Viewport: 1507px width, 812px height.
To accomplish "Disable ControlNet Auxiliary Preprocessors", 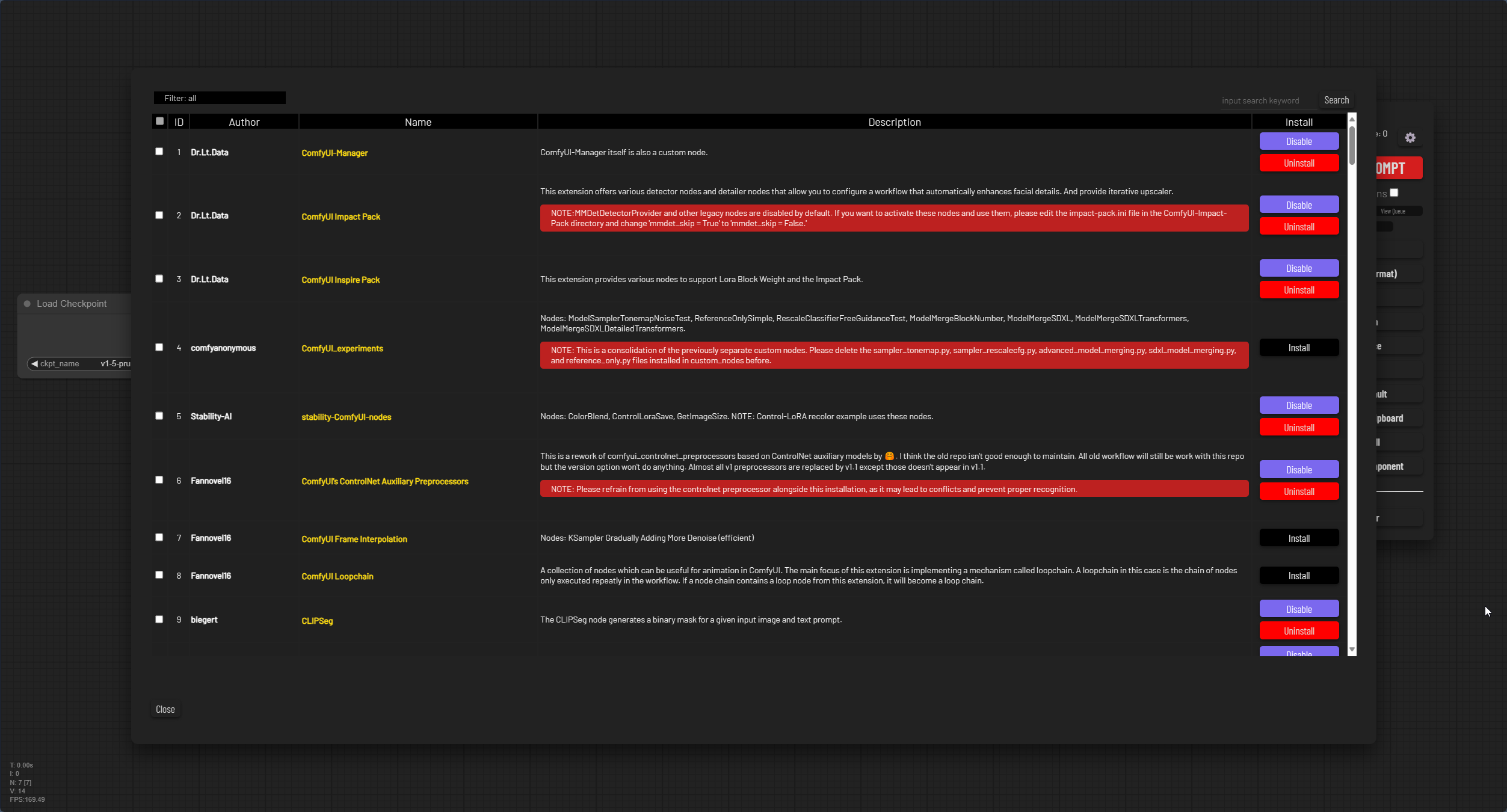I will pyautogui.click(x=1299, y=470).
